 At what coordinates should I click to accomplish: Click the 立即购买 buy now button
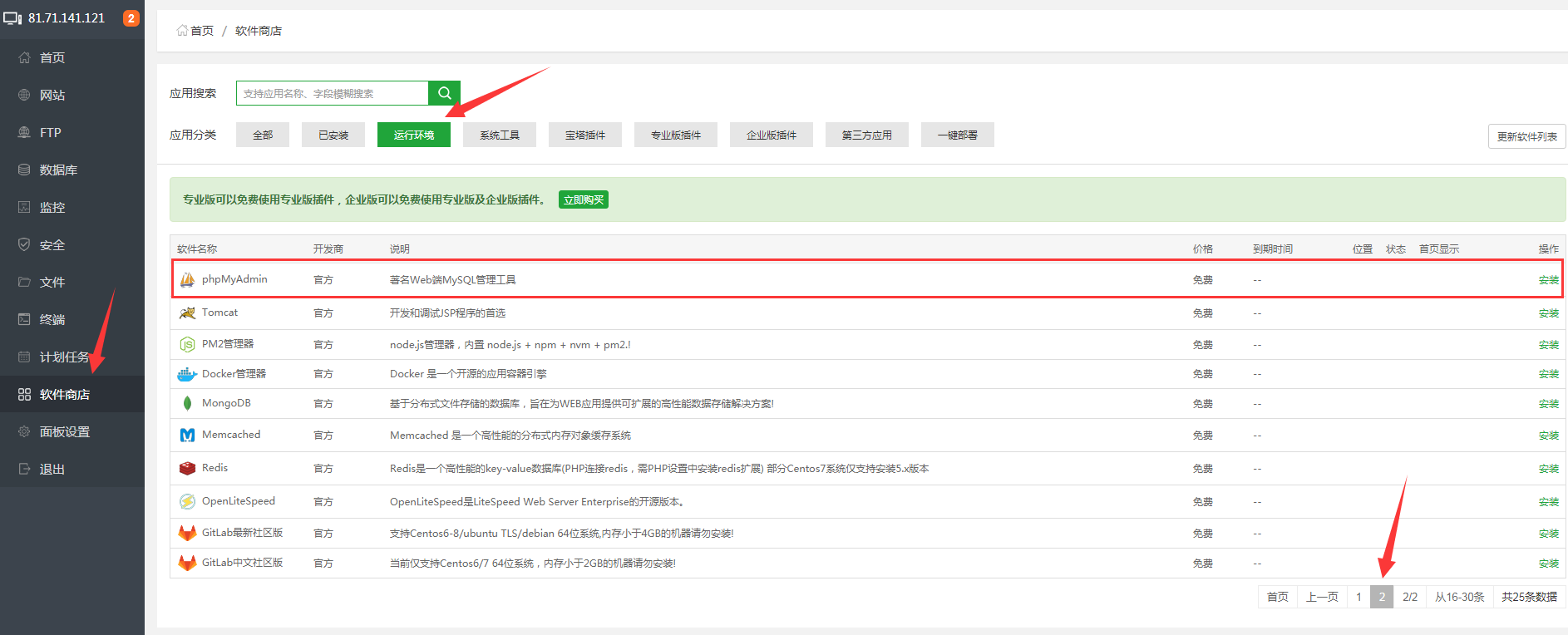point(584,199)
